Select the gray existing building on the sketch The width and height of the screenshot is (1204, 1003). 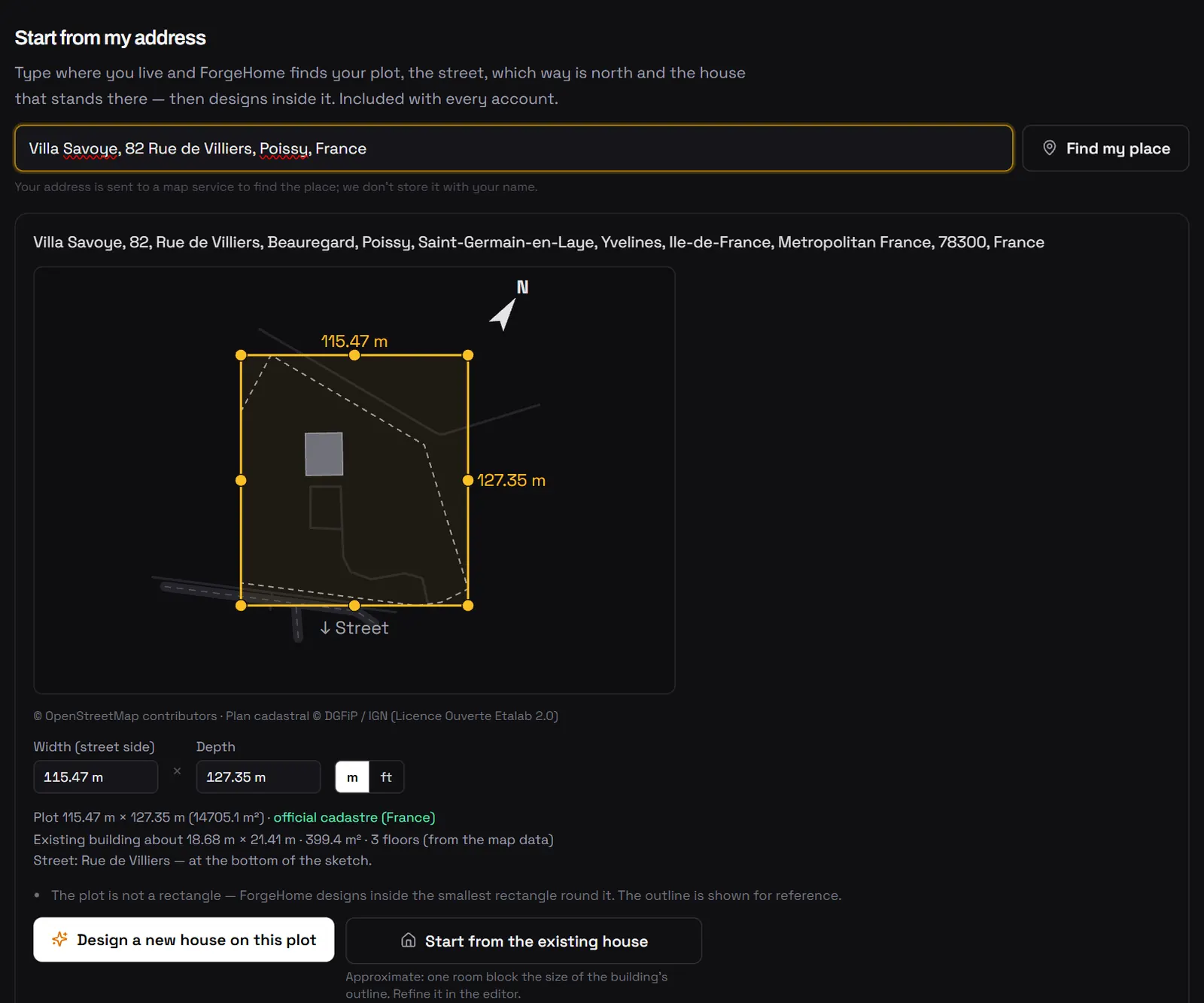click(324, 454)
